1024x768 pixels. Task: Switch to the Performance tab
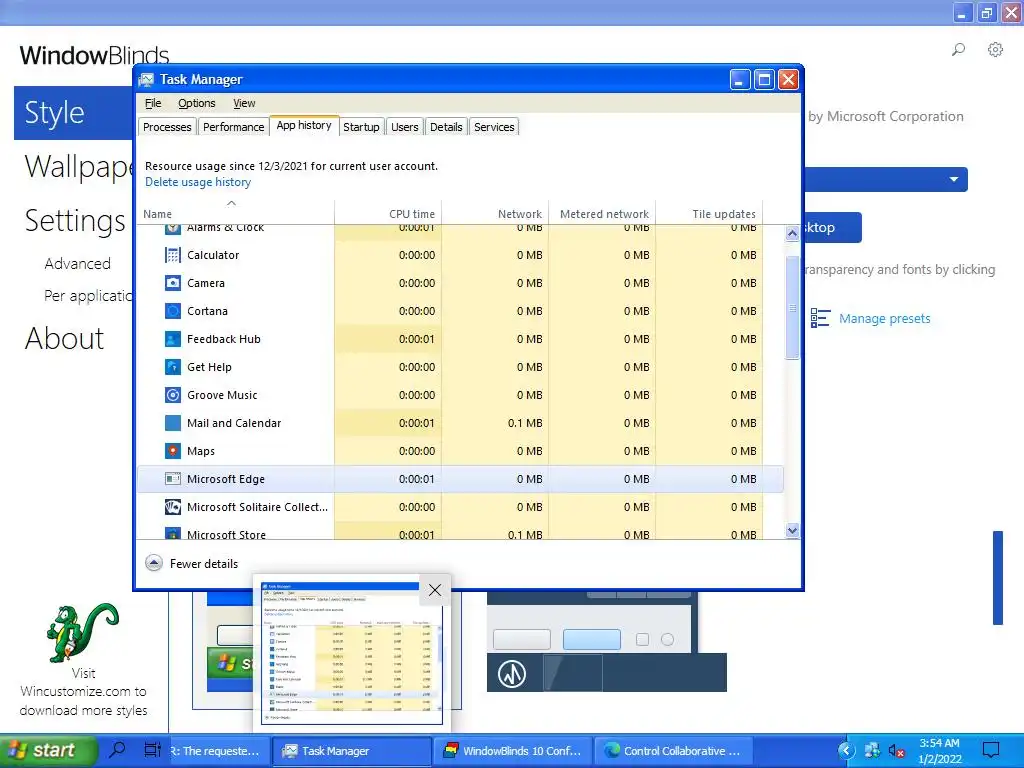coord(233,127)
